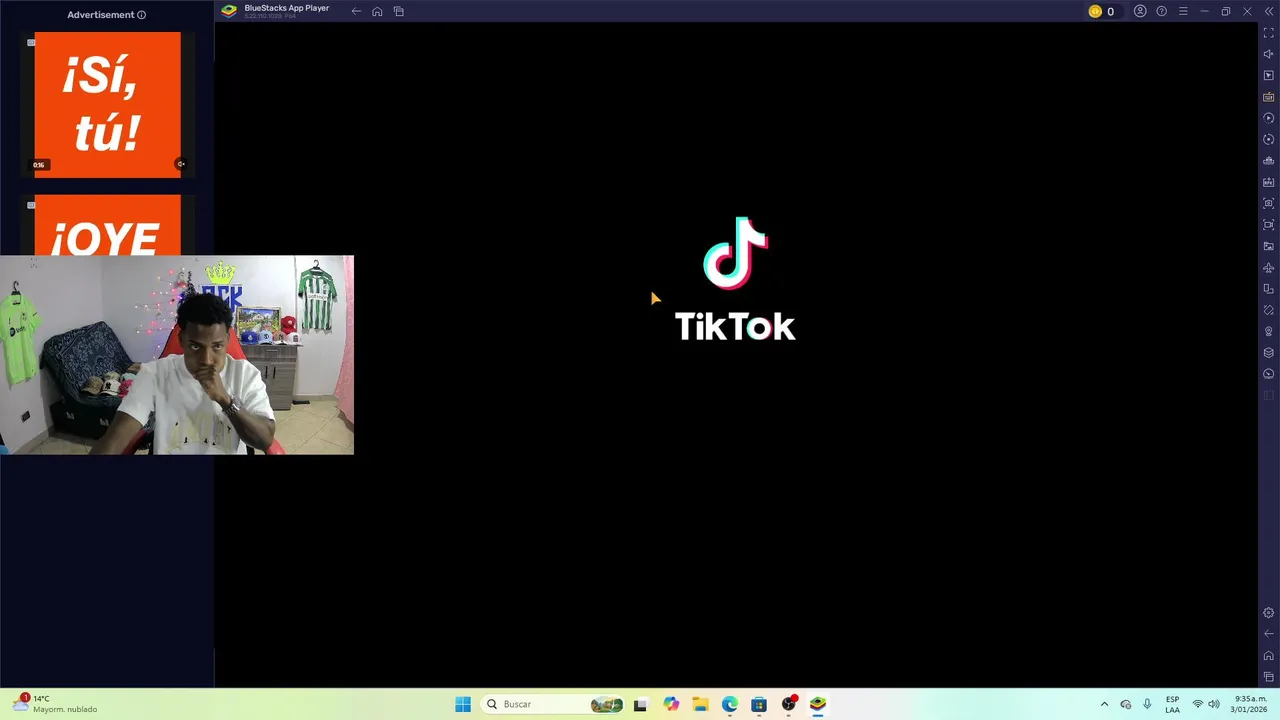Open the ESP LAA language selector
The image size is (1280, 720).
(x=1172, y=704)
